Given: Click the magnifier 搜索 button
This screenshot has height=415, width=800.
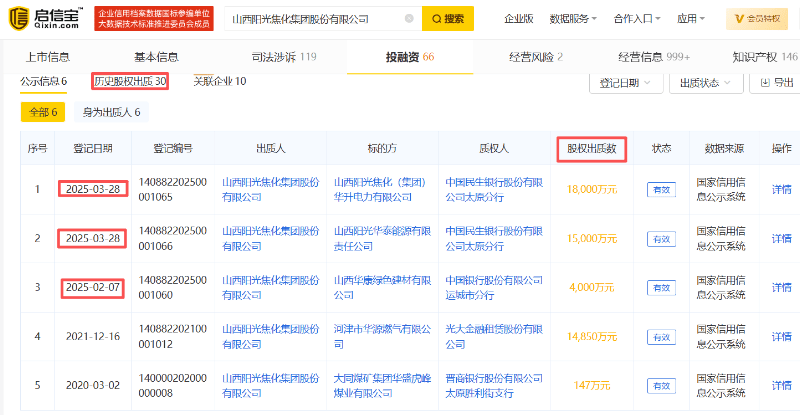Looking at the screenshot, I should point(447,18).
